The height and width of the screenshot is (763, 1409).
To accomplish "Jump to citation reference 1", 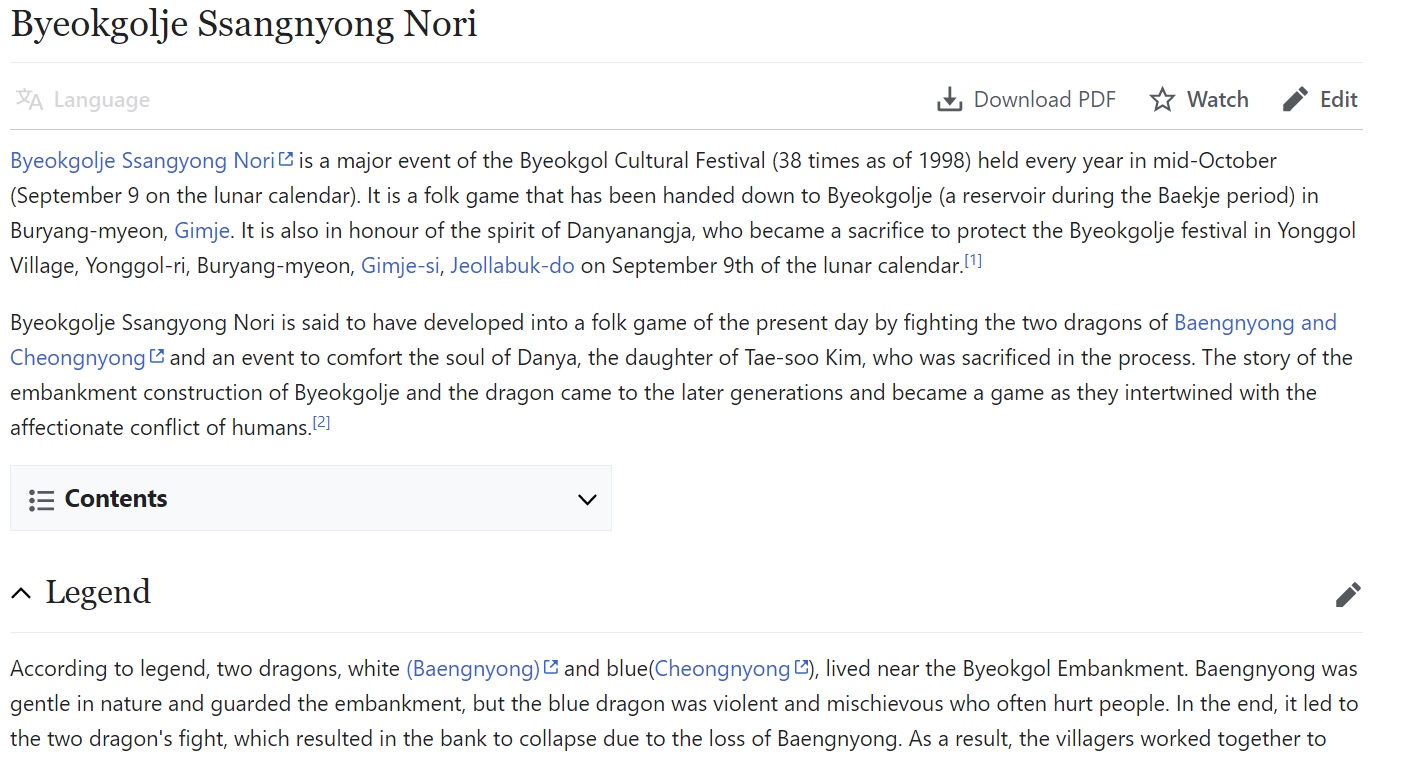I will point(973,260).
